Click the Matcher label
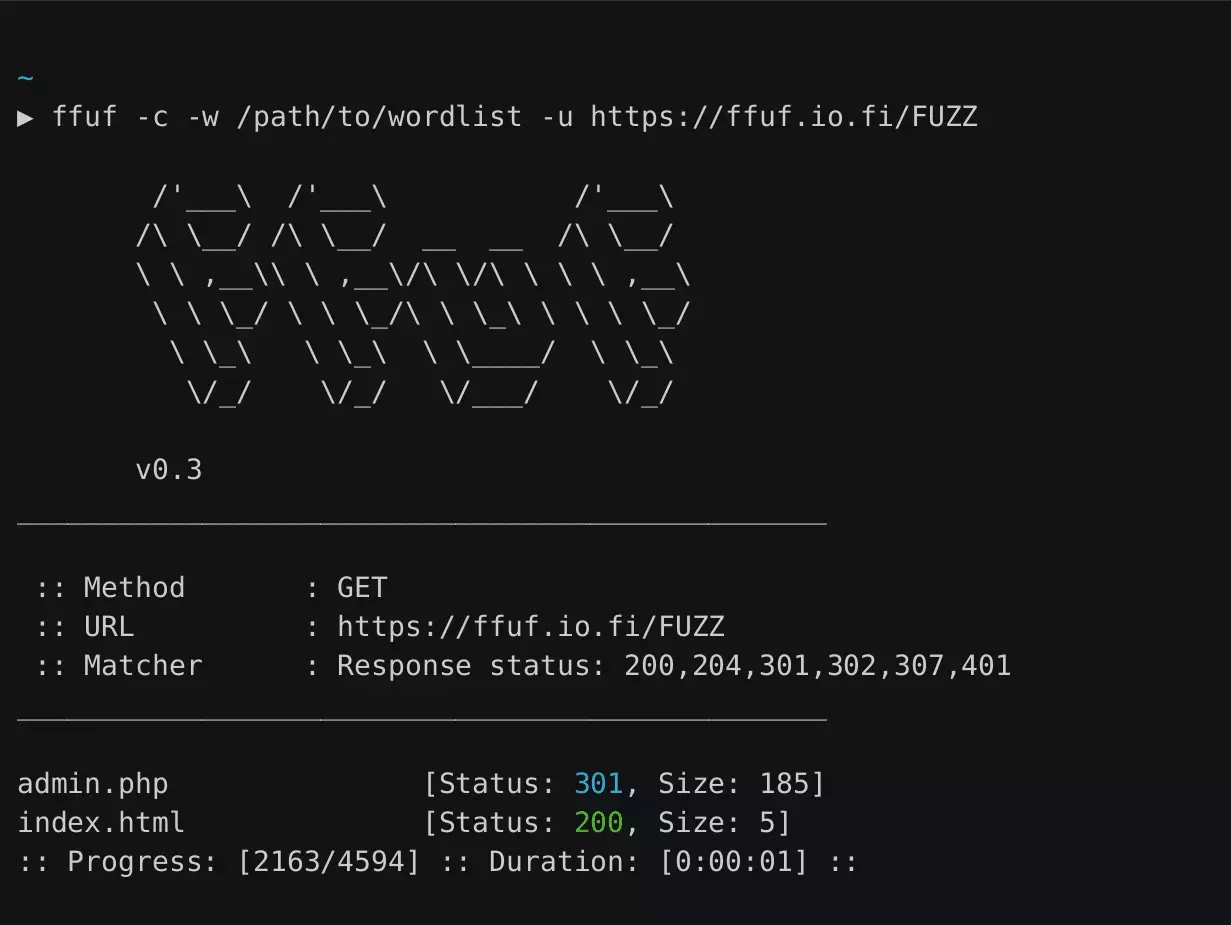 (143, 666)
